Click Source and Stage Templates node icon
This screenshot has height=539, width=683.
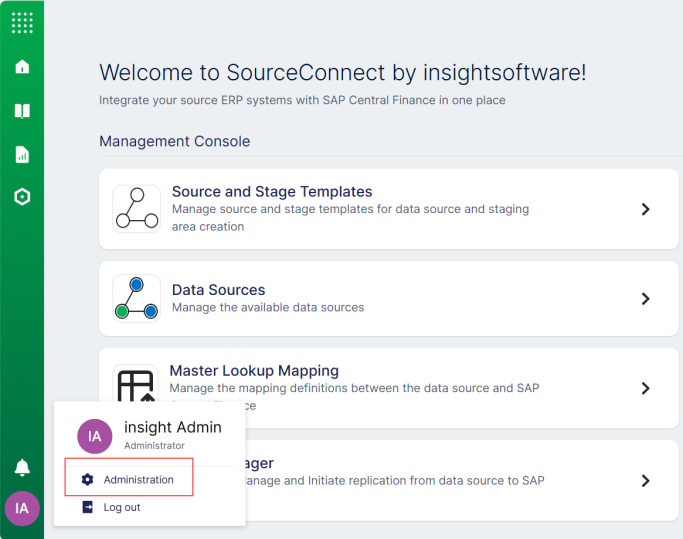pyautogui.click(x=137, y=209)
